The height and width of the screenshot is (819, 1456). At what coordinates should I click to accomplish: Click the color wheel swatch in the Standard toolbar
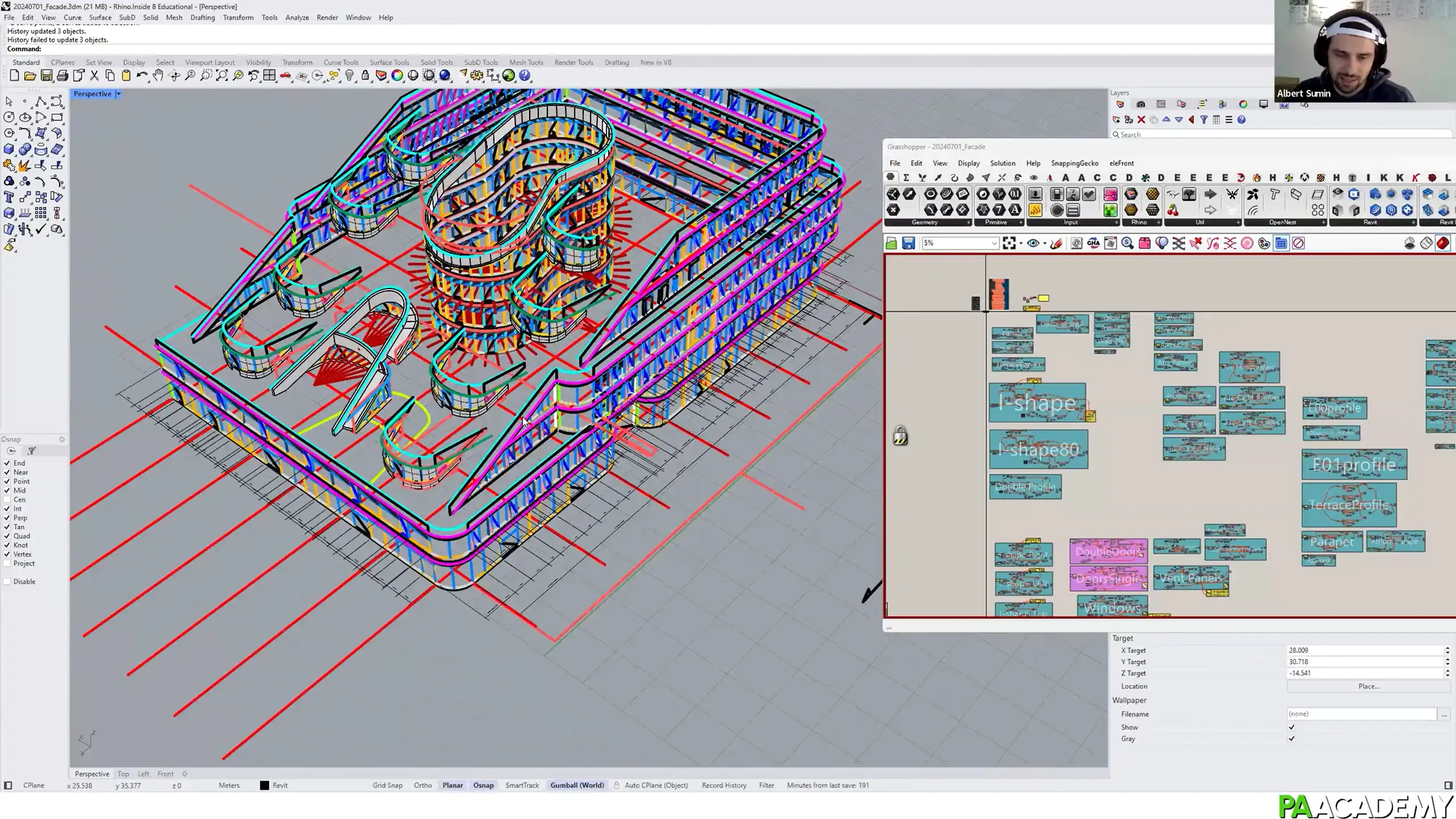[397, 75]
